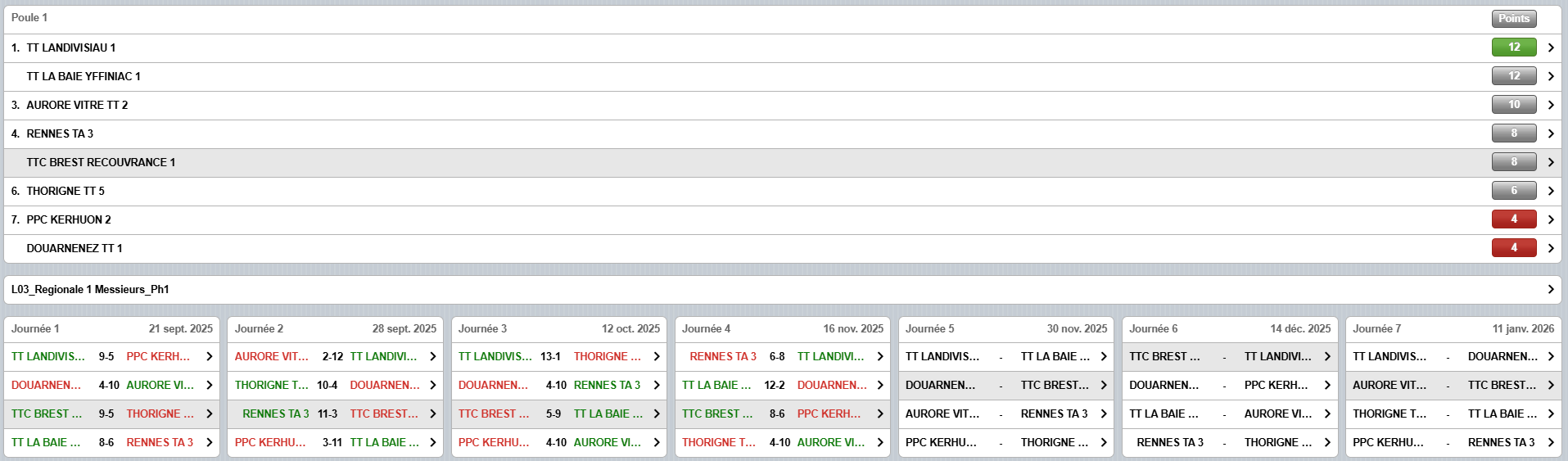This screenshot has width=1568, height=461.
Task: Expand TT LA BAIE YFFINIAC 1 row arrow
Action: click(1550, 77)
